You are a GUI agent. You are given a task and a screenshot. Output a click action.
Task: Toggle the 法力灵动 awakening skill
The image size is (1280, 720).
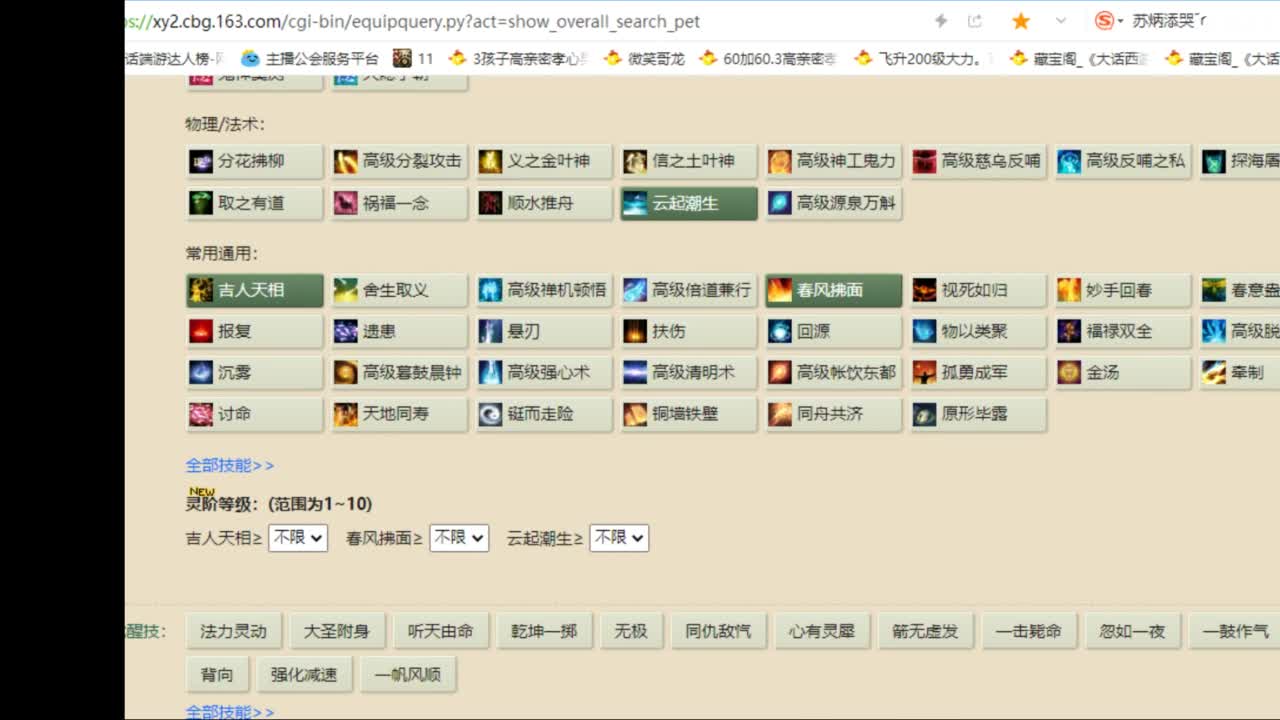pos(234,631)
